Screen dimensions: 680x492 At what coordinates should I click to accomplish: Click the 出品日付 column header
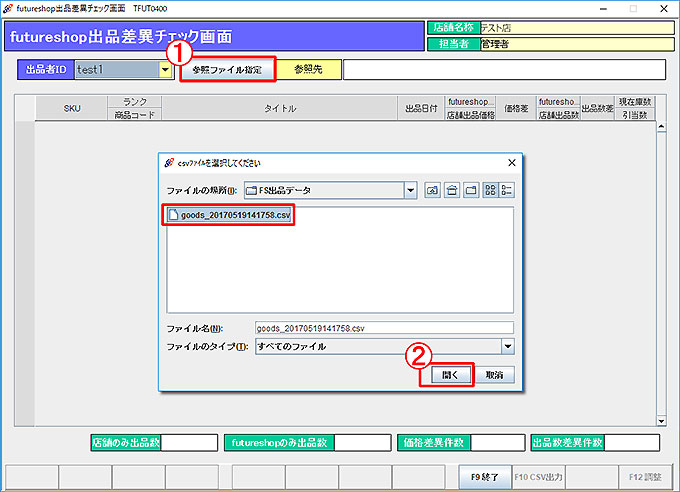pos(421,108)
